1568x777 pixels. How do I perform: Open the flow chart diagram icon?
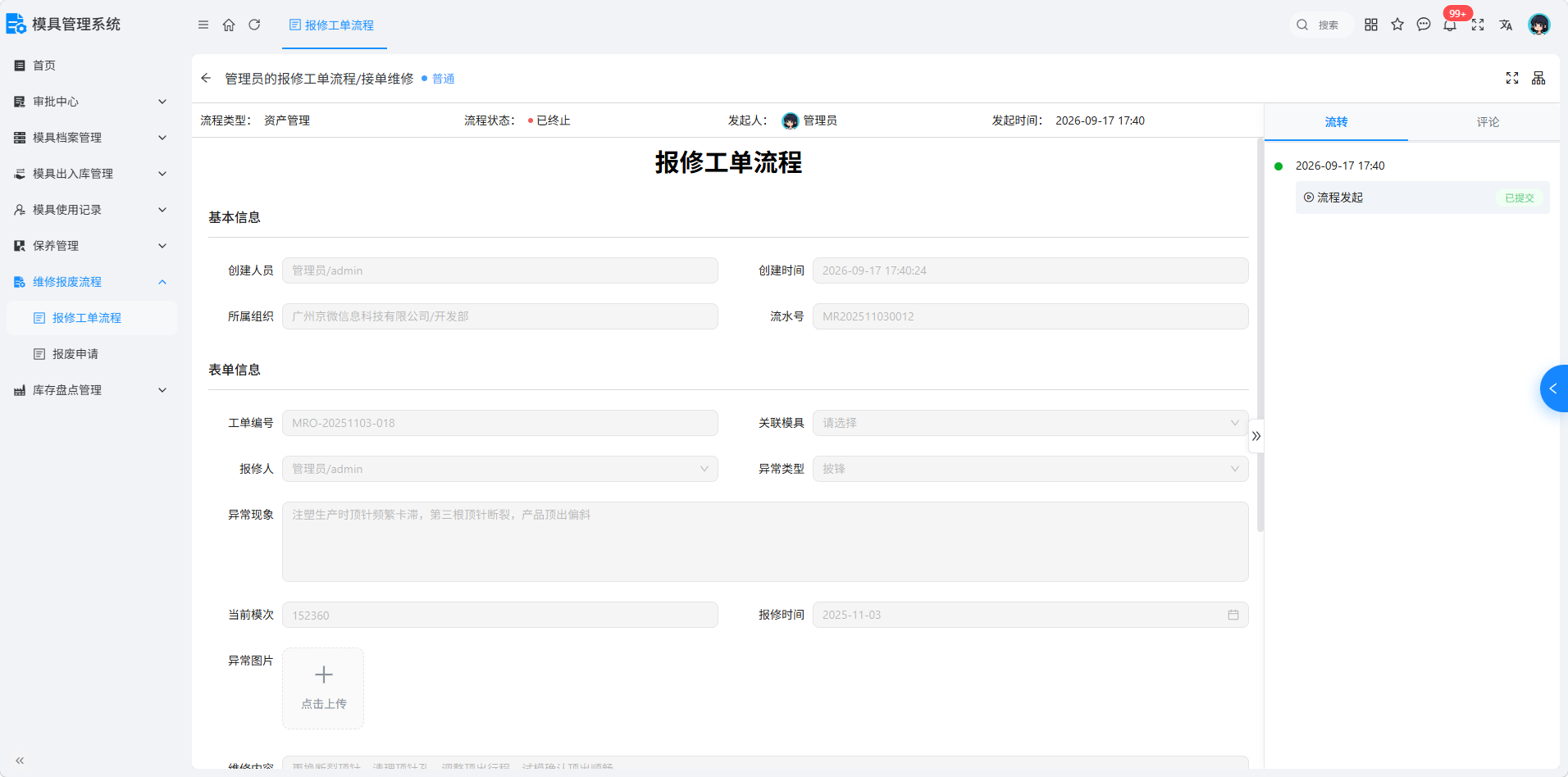coord(1538,78)
